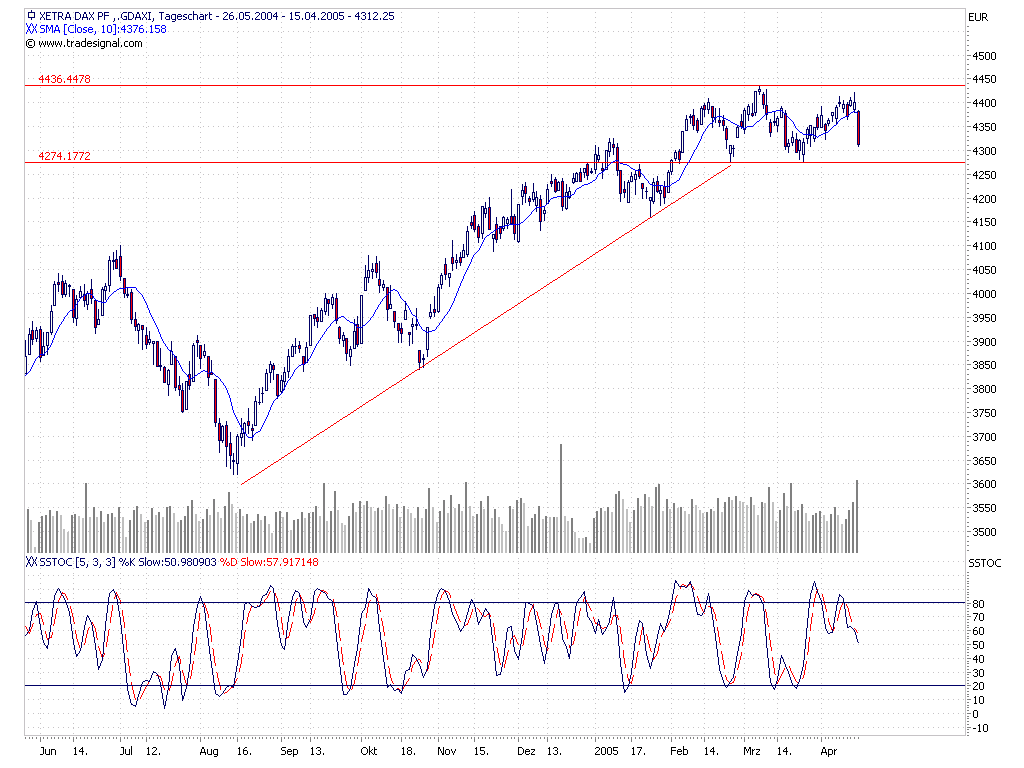Image resolution: width=1024 pixels, height=768 pixels.
Task: Click the 80 overbought level on stochastic axis
Action: pyautogui.click(x=979, y=604)
